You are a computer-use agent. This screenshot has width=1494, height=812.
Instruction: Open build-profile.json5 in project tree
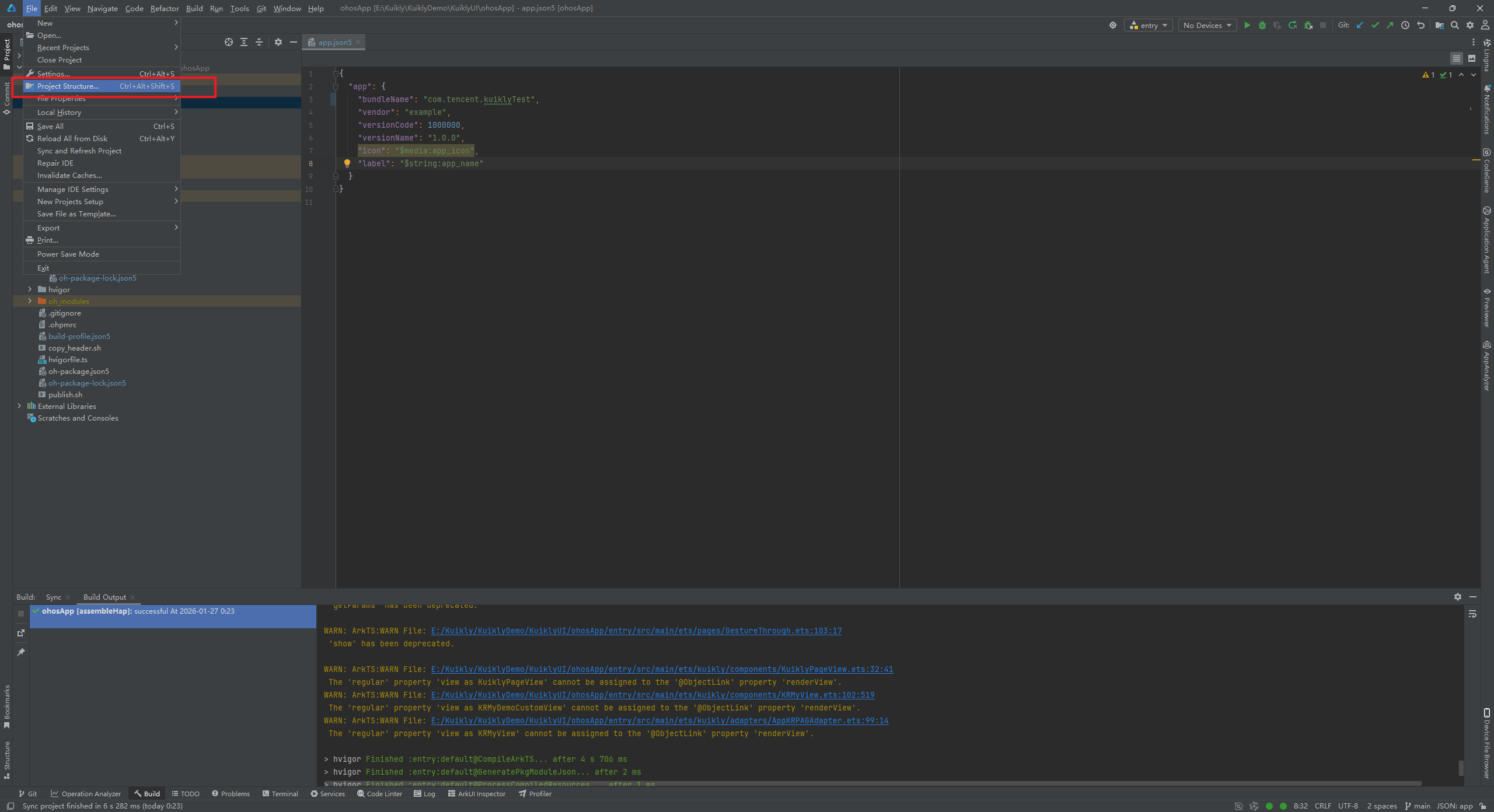tap(79, 336)
